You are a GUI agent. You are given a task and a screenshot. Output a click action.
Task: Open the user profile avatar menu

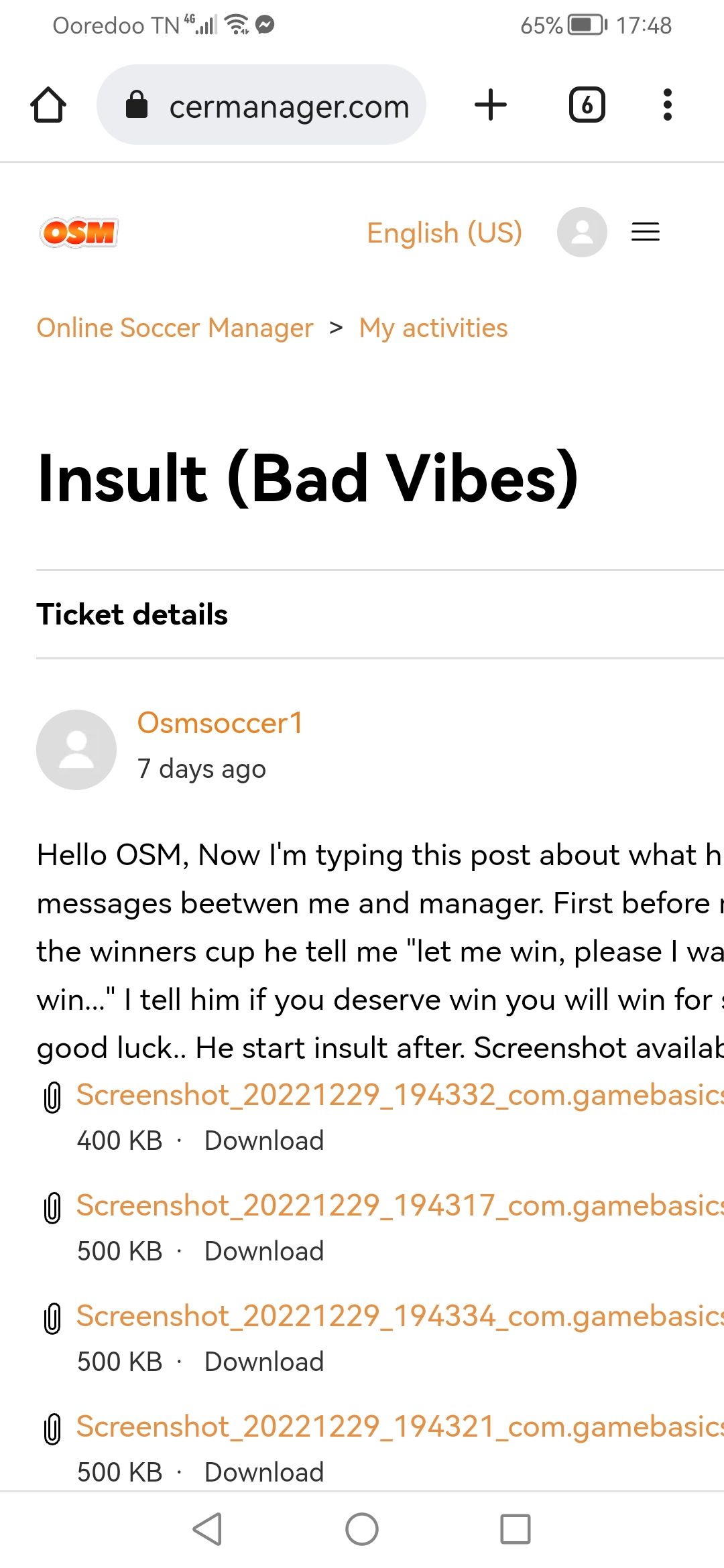[582, 232]
